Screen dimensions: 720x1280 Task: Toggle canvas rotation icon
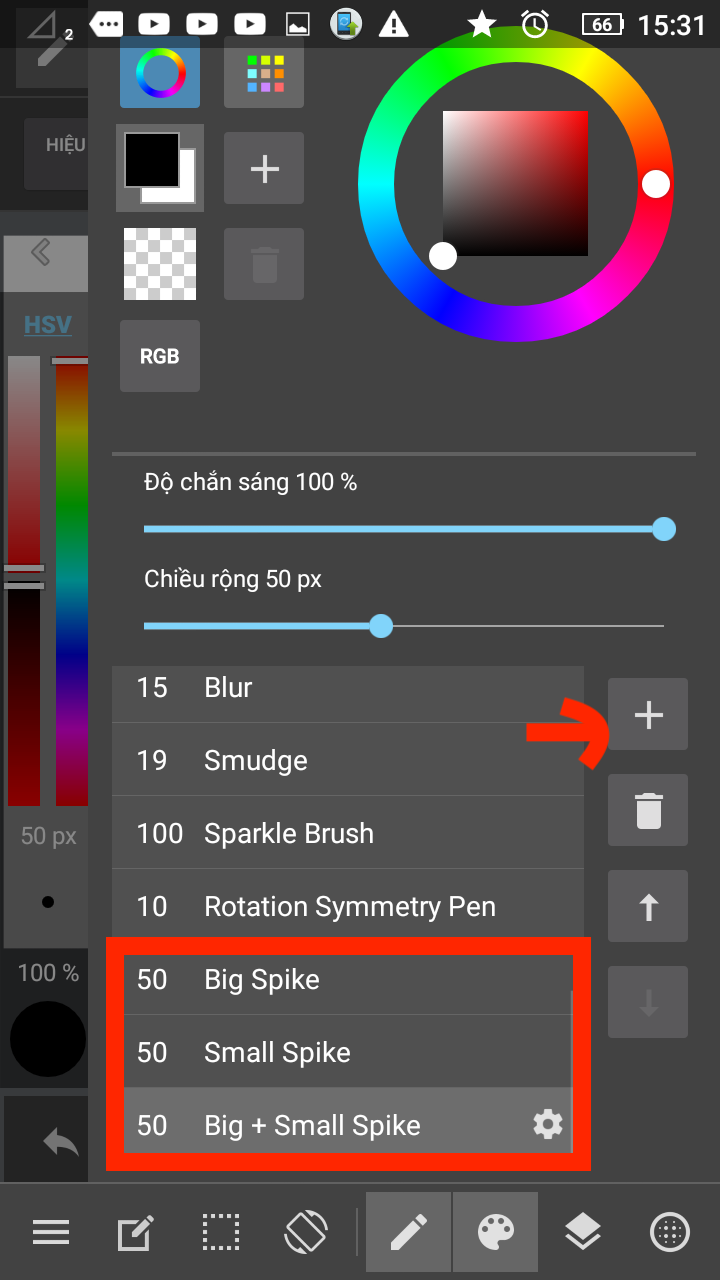(306, 1232)
